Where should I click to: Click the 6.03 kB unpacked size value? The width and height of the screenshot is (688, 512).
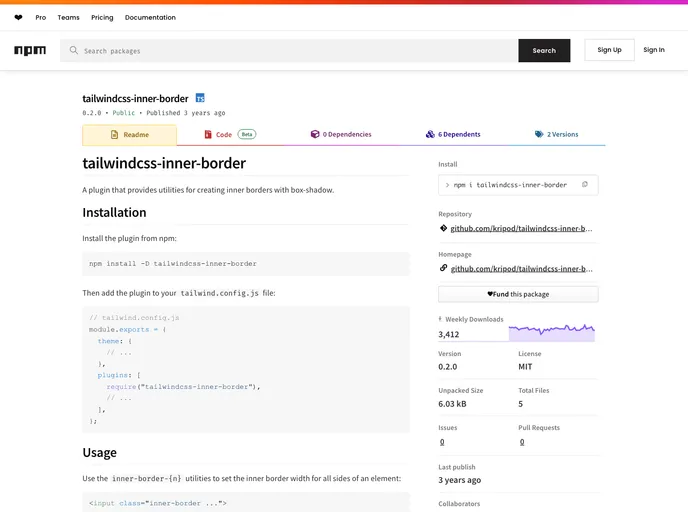(x=452, y=404)
